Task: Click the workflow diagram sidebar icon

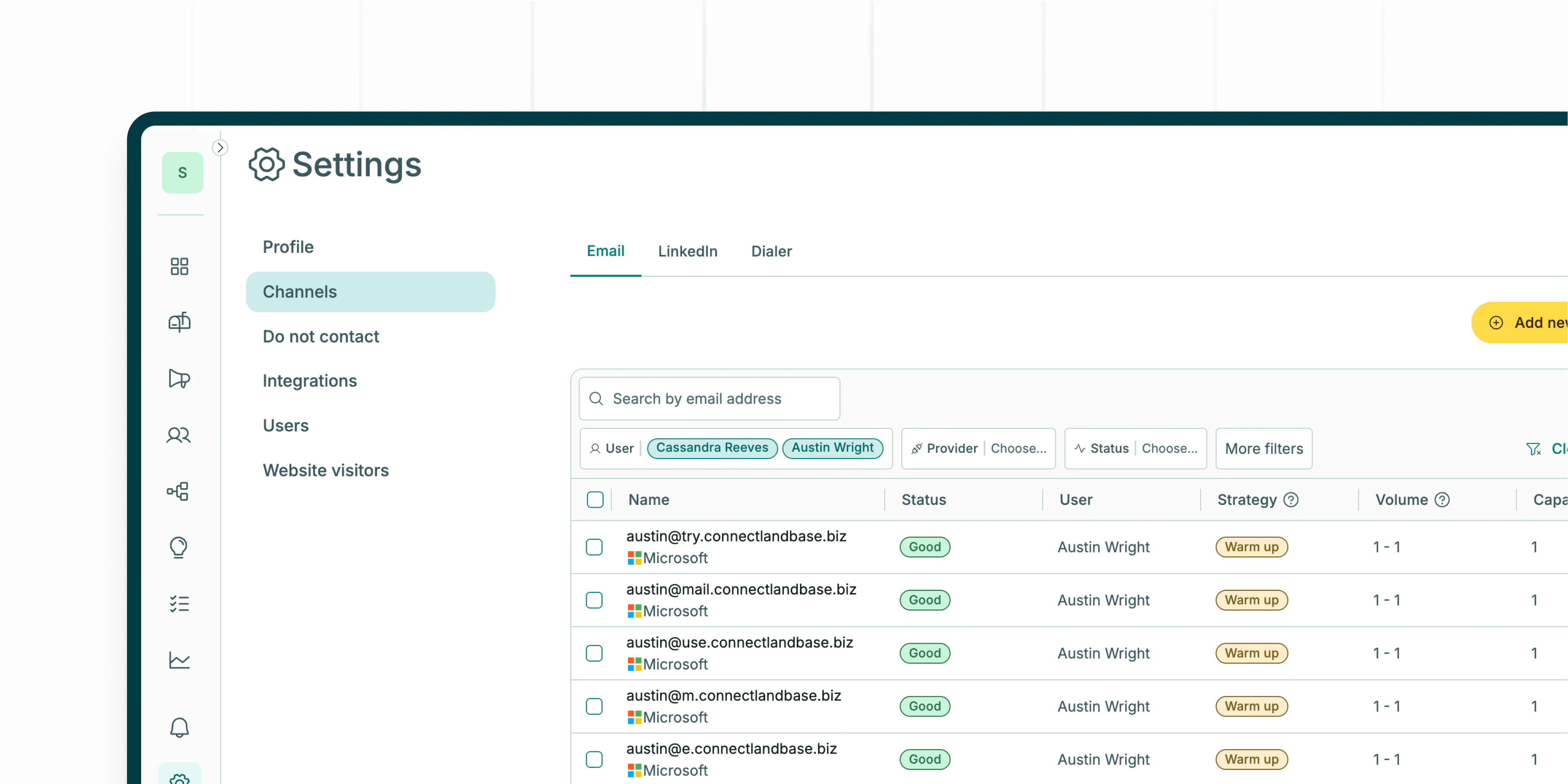Action: coord(179,491)
